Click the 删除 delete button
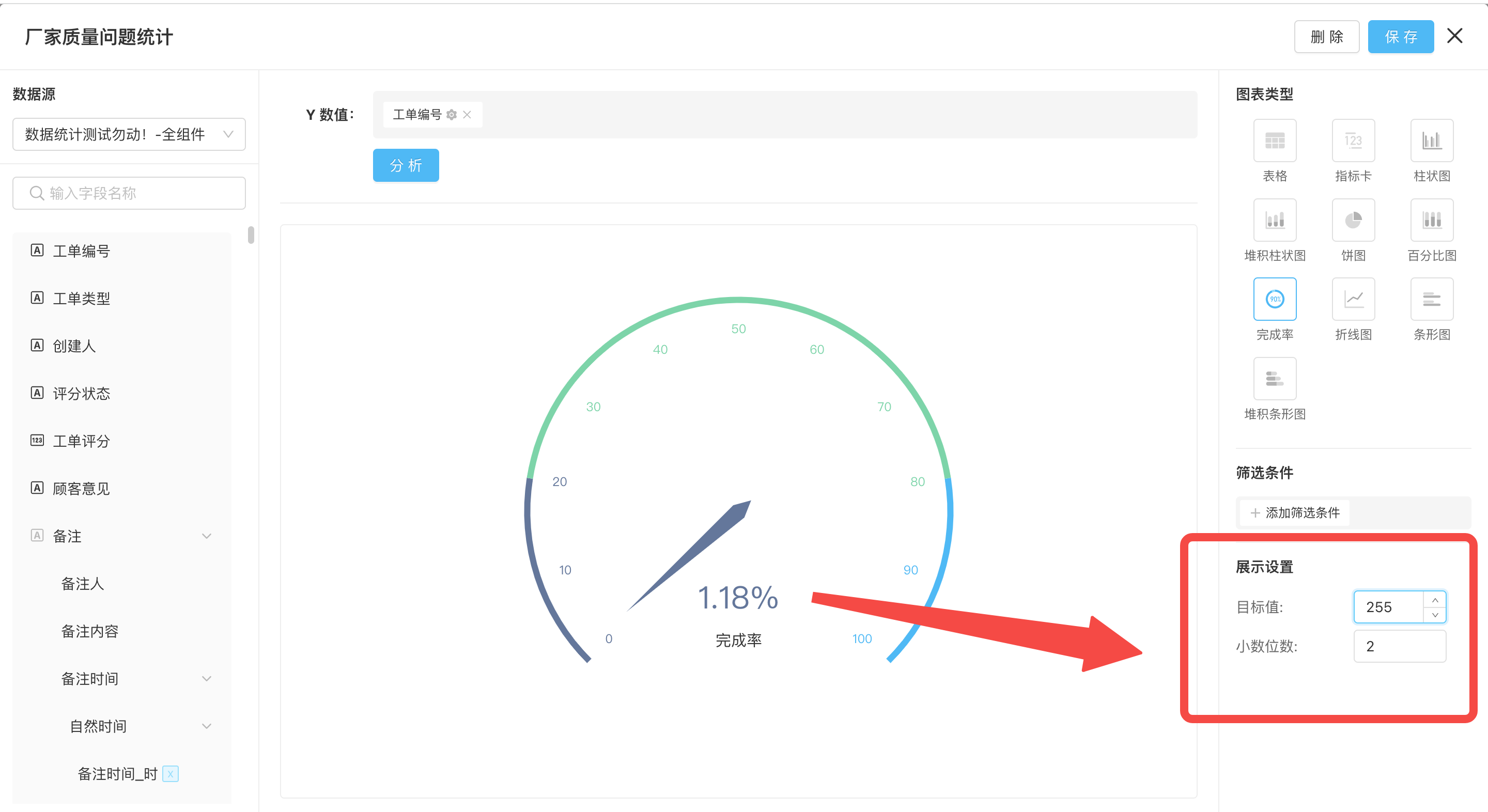1488x812 pixels. 1326,37
